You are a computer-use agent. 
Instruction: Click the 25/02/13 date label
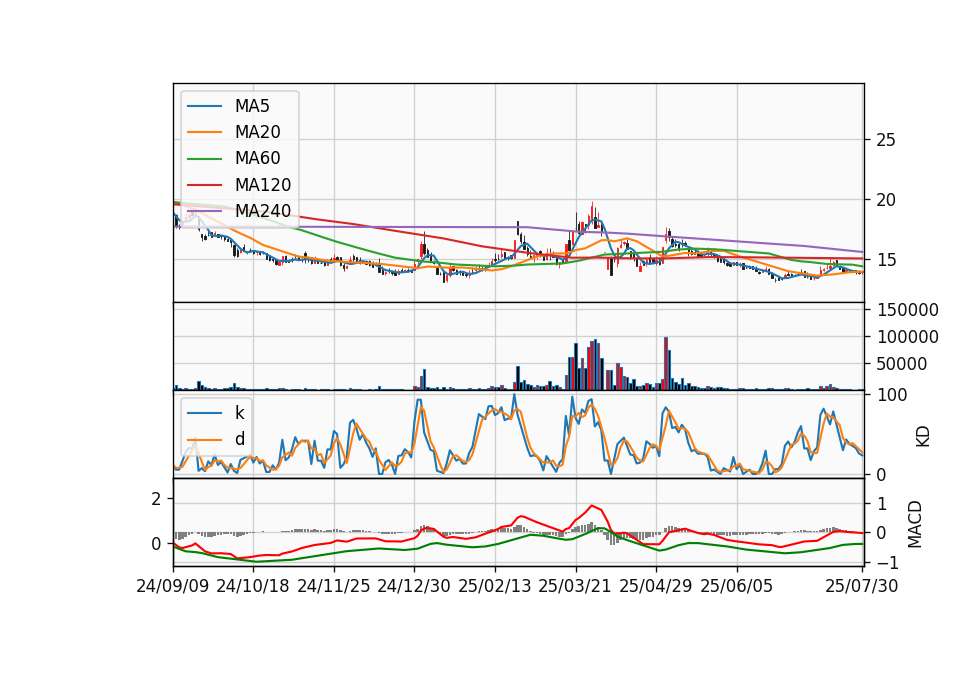(x=495, y=587)
